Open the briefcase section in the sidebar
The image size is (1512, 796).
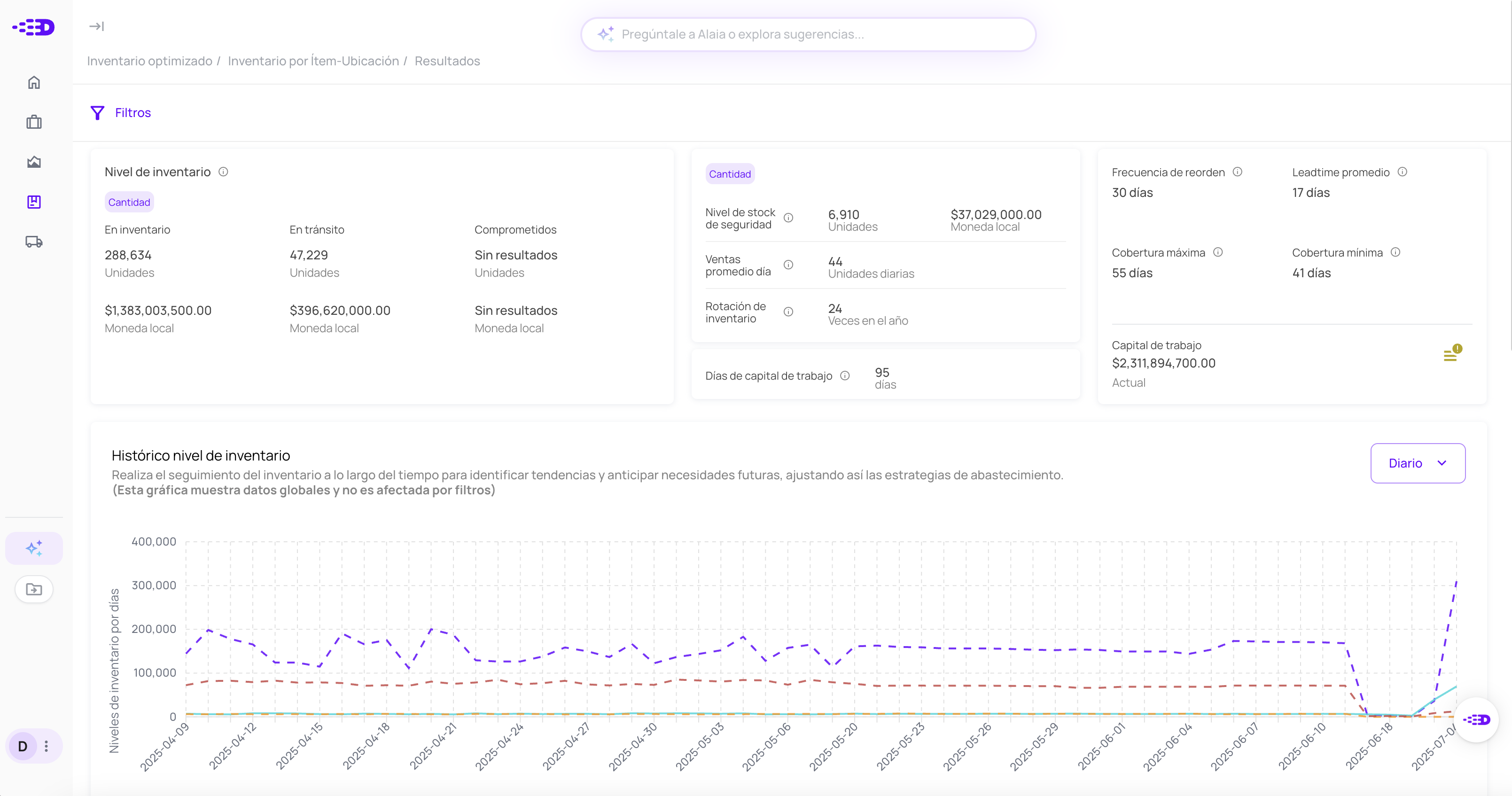pos(34,122)
